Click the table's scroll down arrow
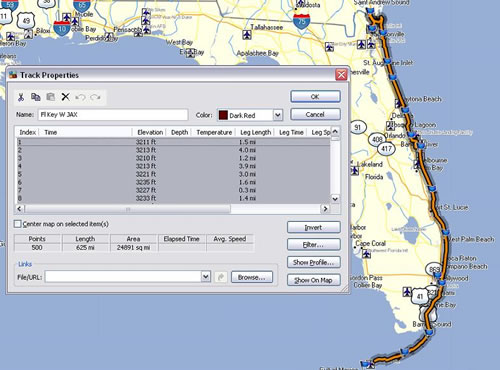500x370 pixels. pos(335,199)
